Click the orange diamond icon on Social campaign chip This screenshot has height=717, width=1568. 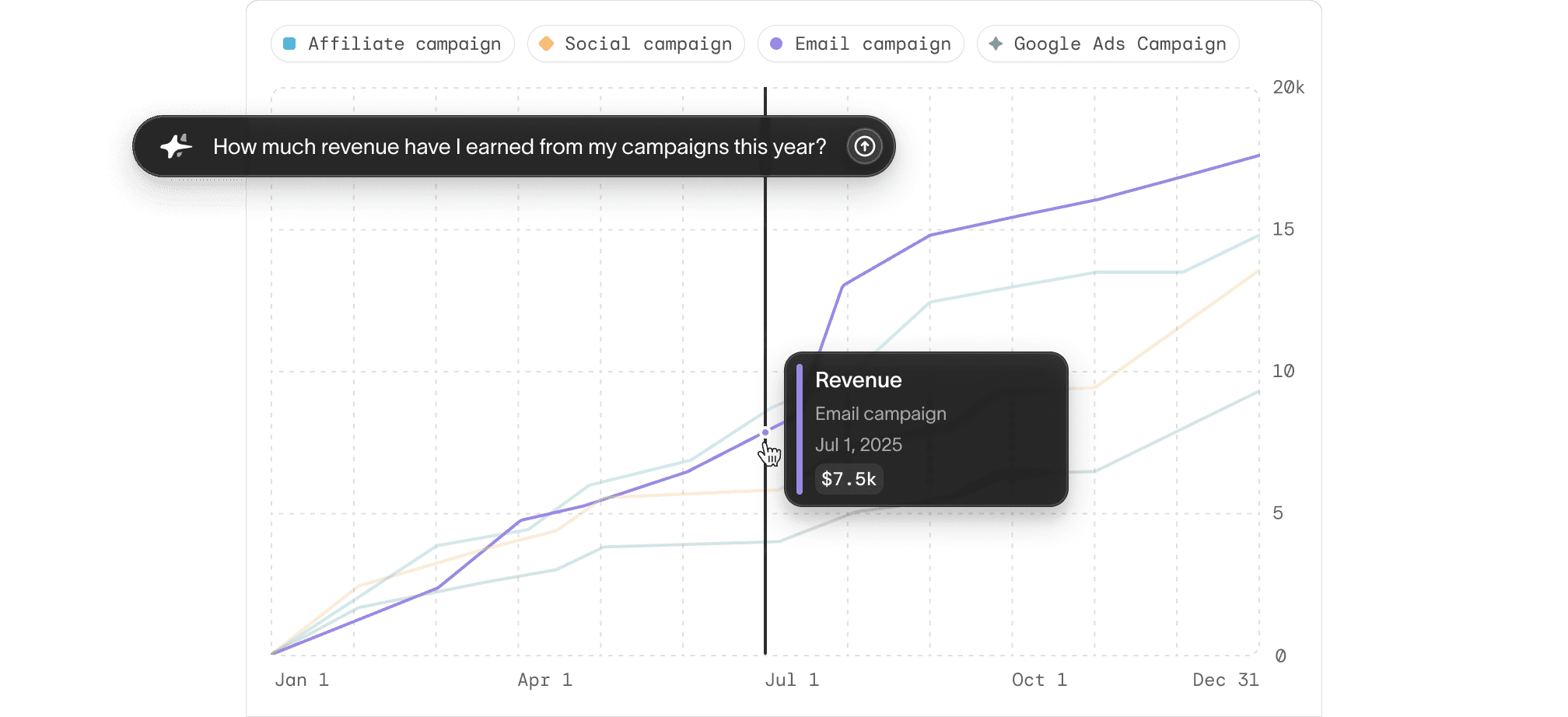[x=547, y=44]
